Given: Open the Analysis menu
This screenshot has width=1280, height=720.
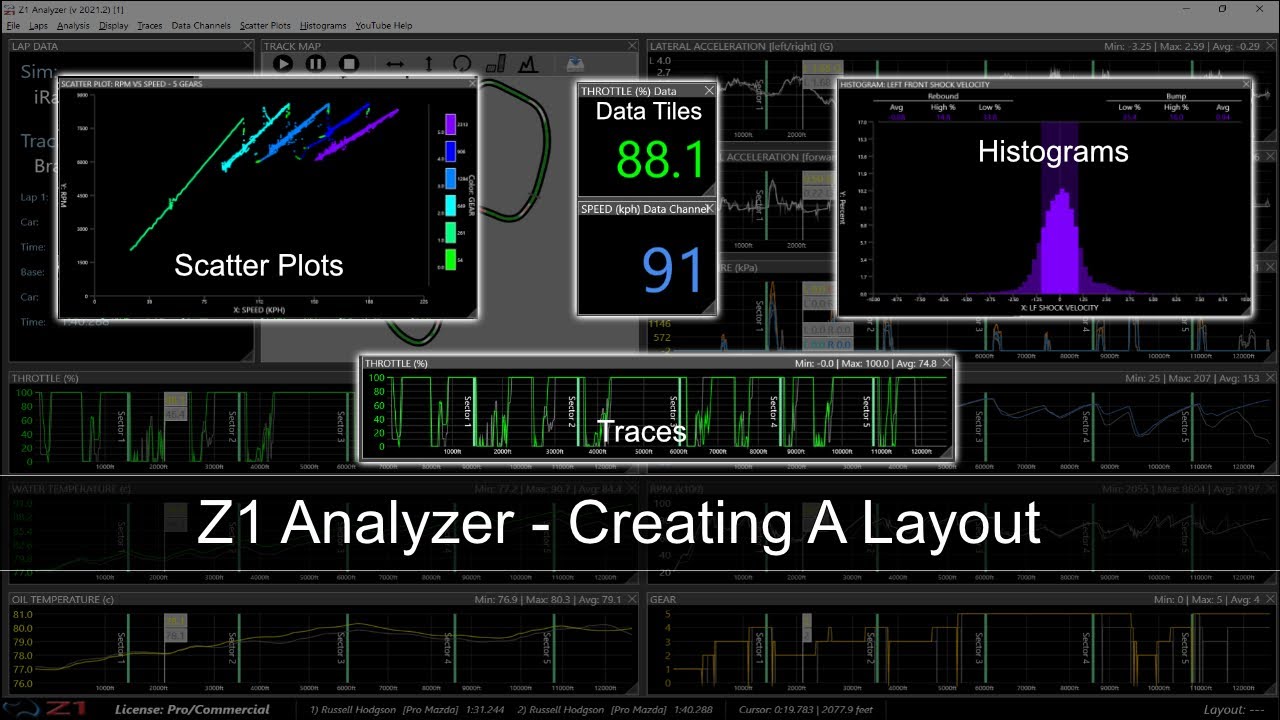Looking at the screenshot, I should [73, 25].
